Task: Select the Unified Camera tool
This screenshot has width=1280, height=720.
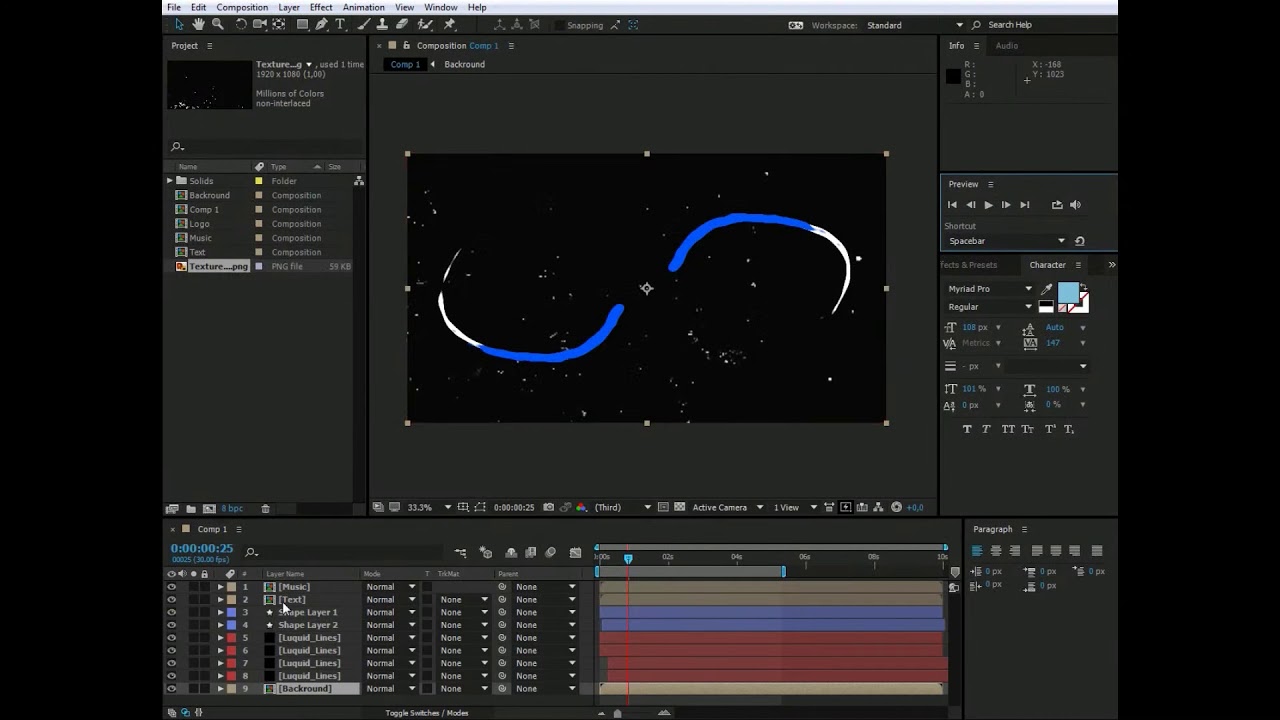Action: (x=260, y=24)
